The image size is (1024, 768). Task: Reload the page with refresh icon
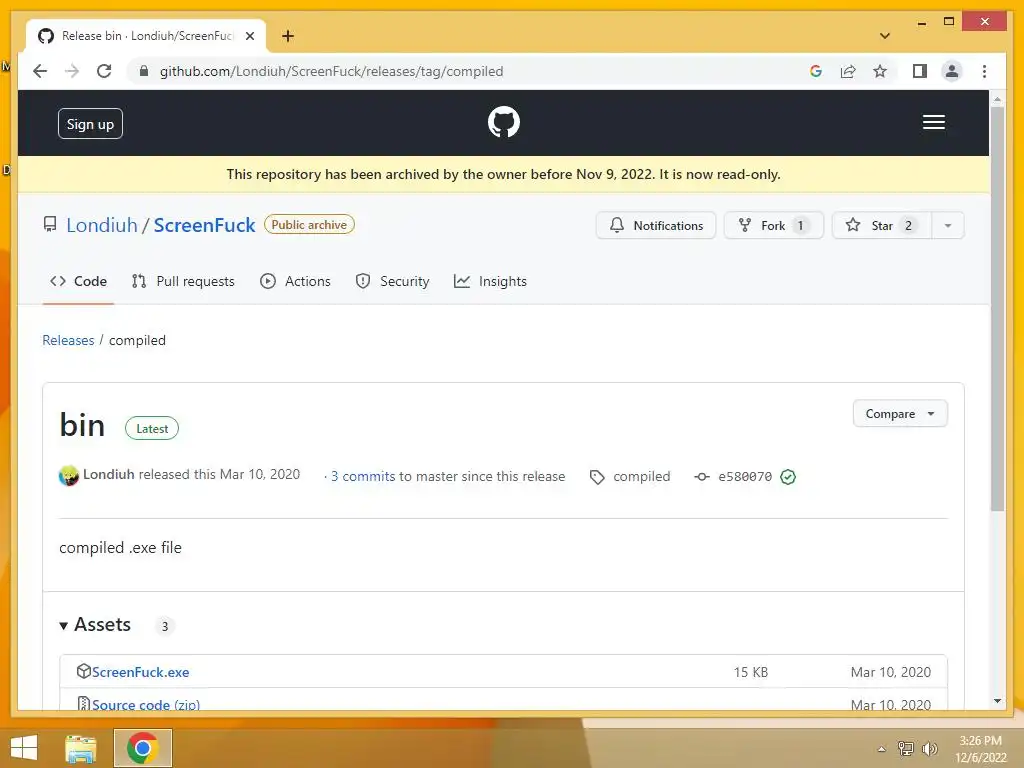coord(104,71)
